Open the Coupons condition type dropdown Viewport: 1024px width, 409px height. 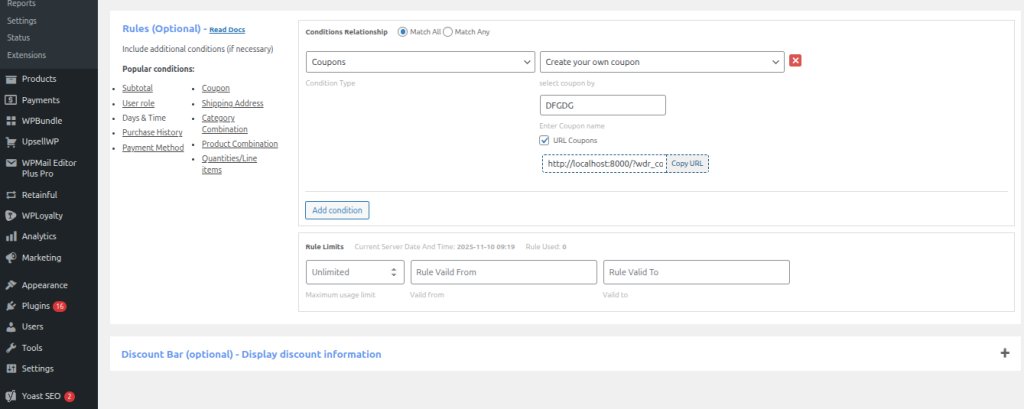click(420, 62)
